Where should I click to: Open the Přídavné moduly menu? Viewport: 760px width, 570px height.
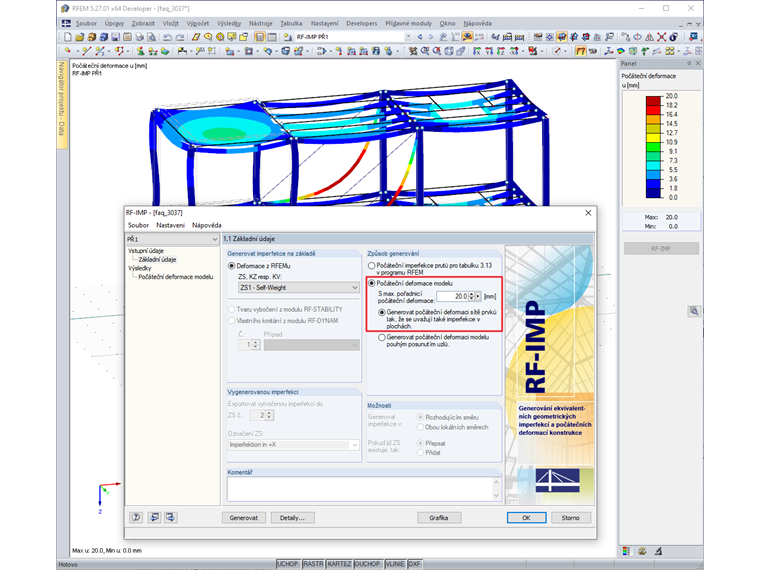408,23
